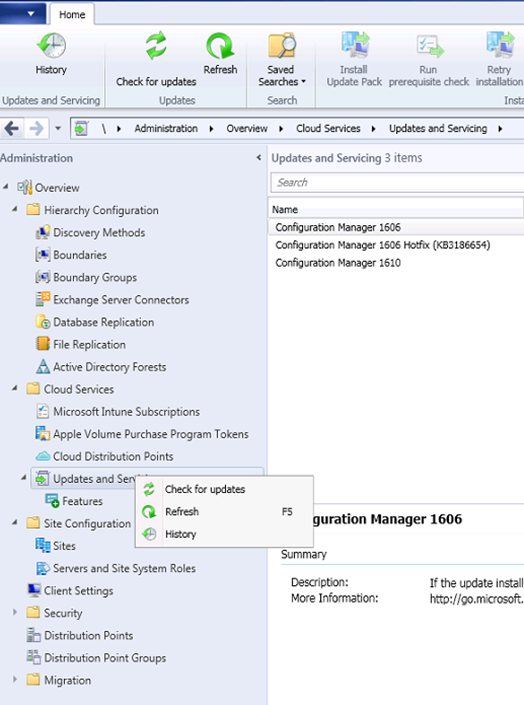This screenshot has height=705, width=524.
Task: Expand the Migration node
Action: (x=15, y=679)
